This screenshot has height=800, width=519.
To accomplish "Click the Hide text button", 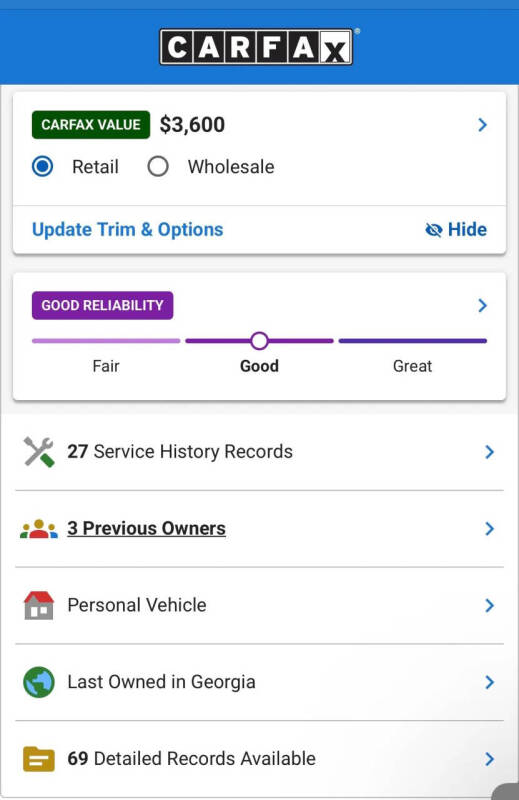I will [x=467, y=230].
